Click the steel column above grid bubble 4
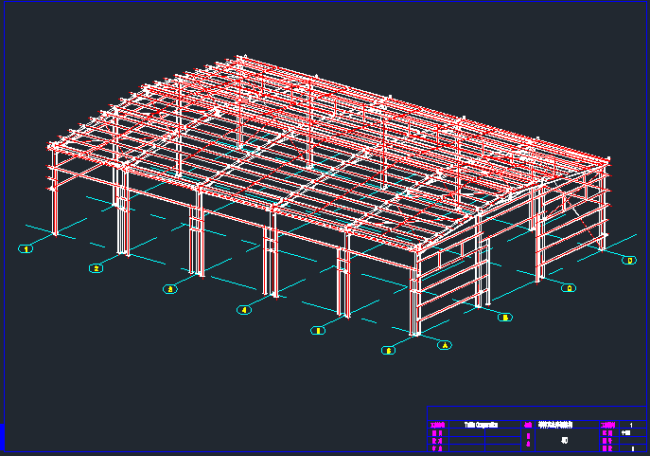This screenshot has width=650, height=456. (271, 262)
